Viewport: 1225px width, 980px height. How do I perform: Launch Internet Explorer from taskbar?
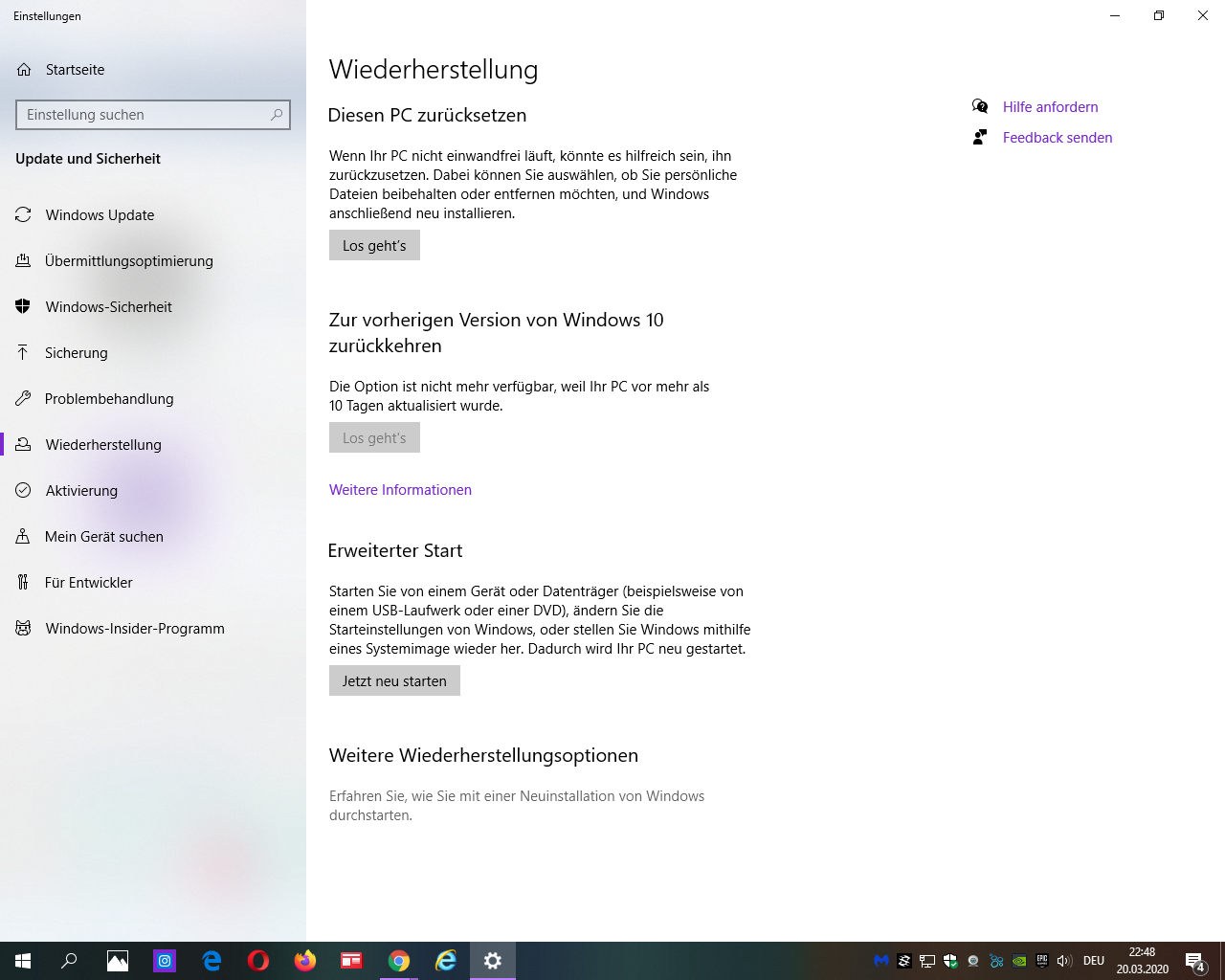[446, 961]
